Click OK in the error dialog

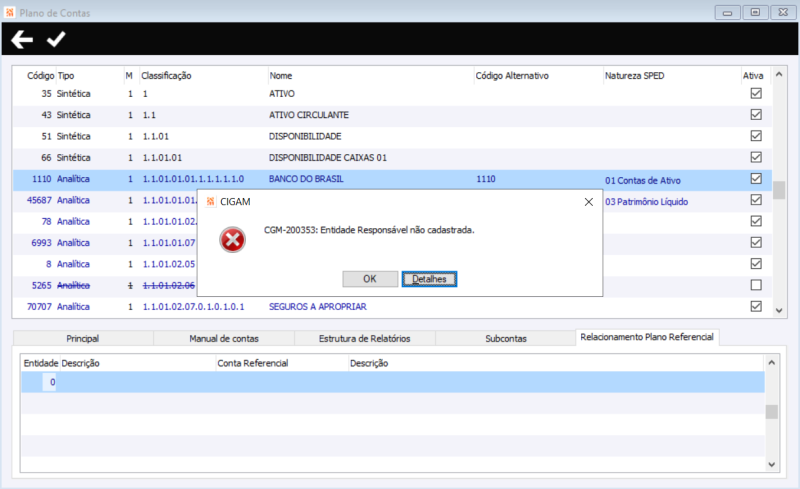click(x=370, y=279)
